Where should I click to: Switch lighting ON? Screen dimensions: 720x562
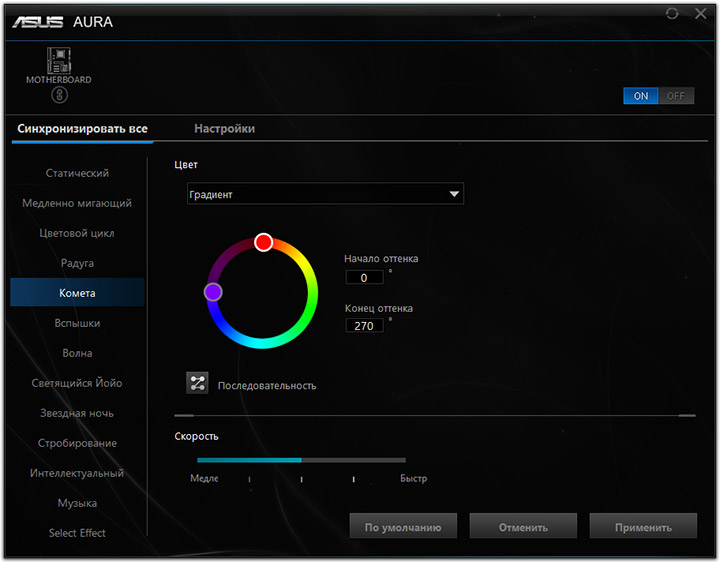pyautogui.click(x=641, y=96)
